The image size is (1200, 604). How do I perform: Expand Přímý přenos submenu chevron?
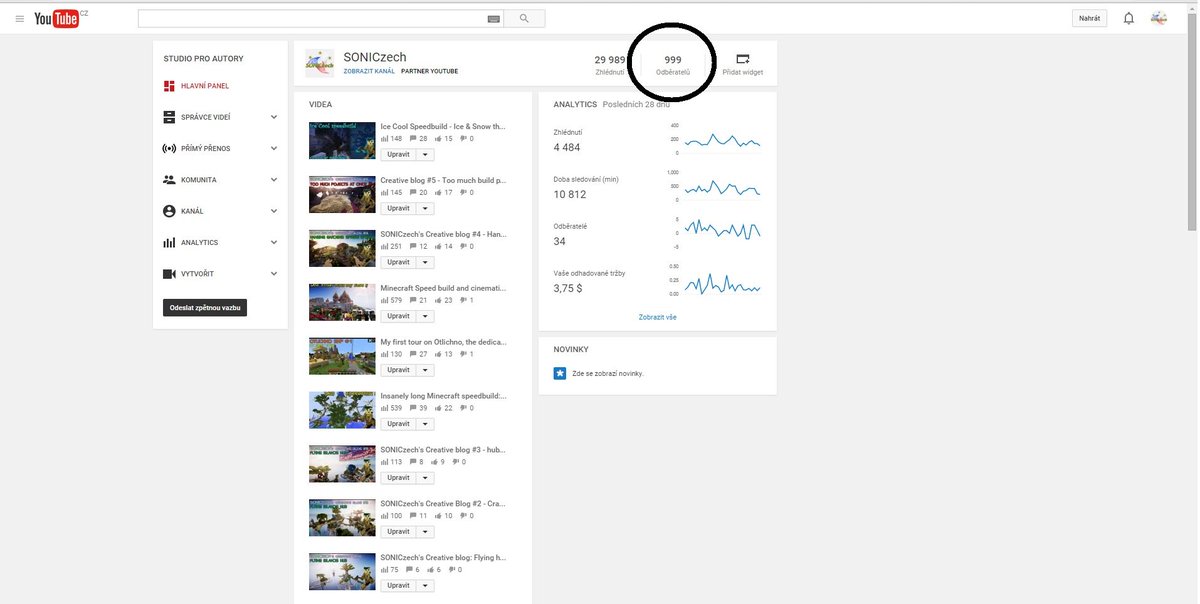pos(274,148)
